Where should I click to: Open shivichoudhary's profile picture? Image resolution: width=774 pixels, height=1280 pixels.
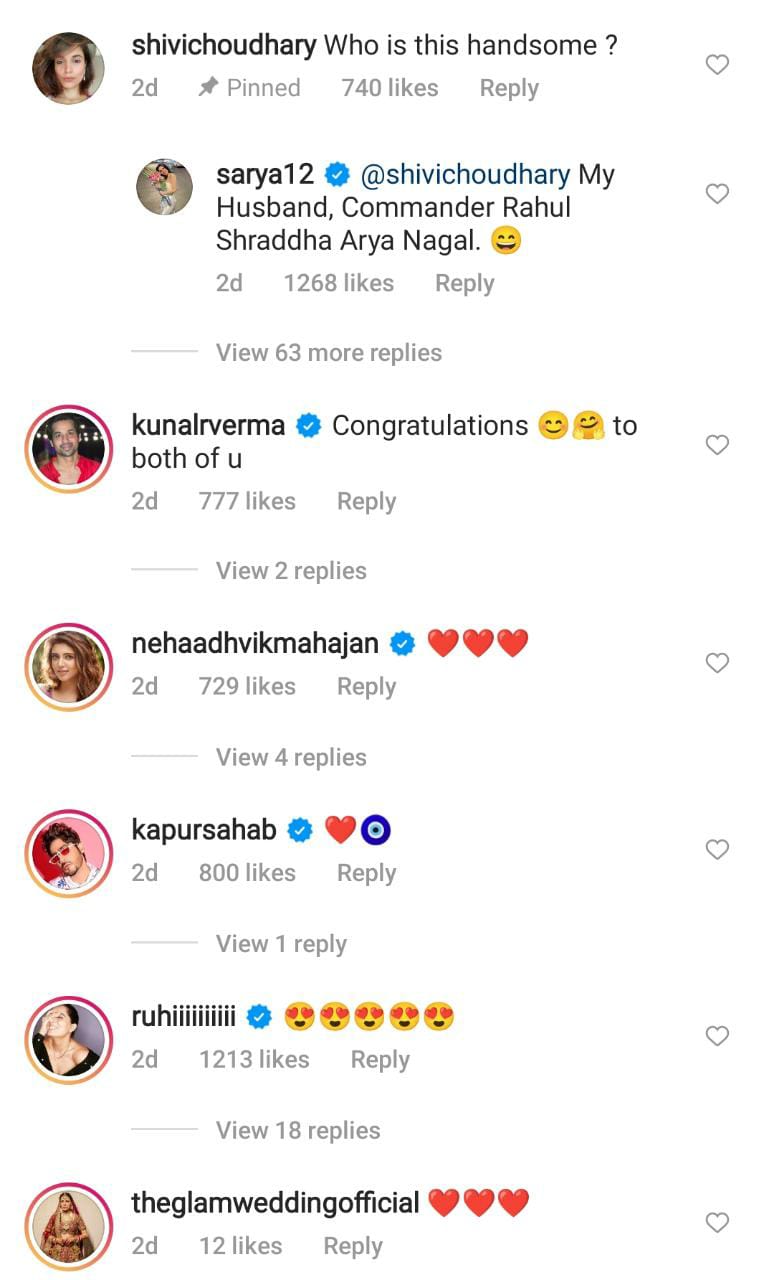[x=68, y=68]
